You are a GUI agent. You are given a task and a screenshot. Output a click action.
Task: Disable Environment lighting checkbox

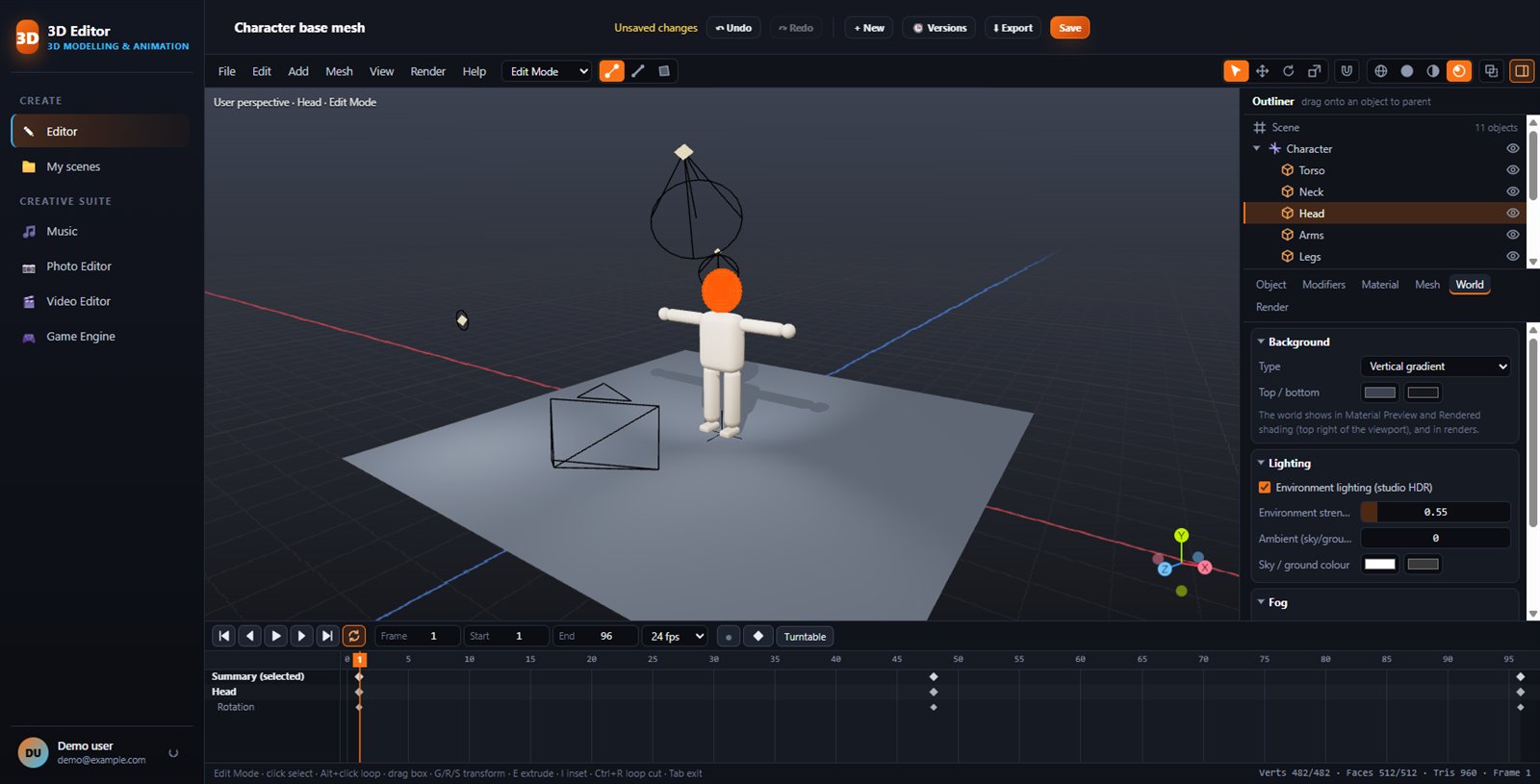pyautogui.click(x=1265, y=488)
